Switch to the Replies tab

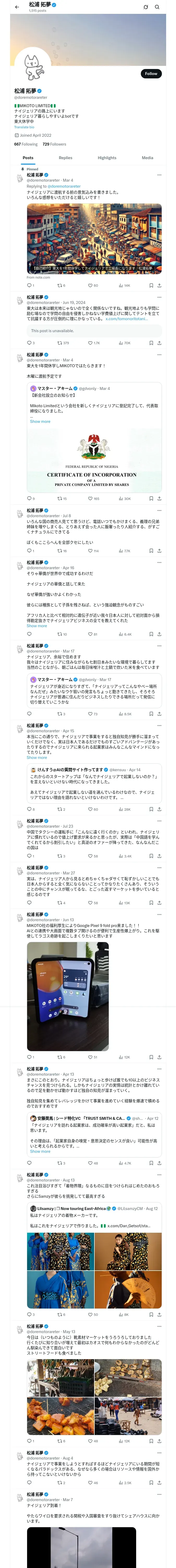pos(65,158)
